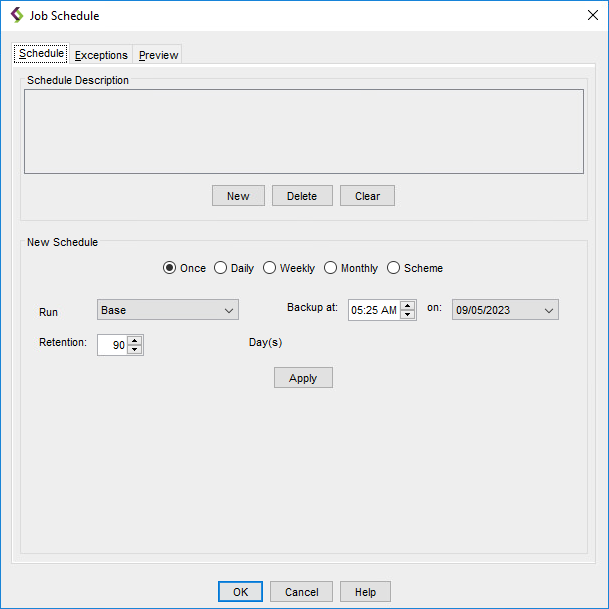Decrease the Backup at time with down arrow

[407, 315]
